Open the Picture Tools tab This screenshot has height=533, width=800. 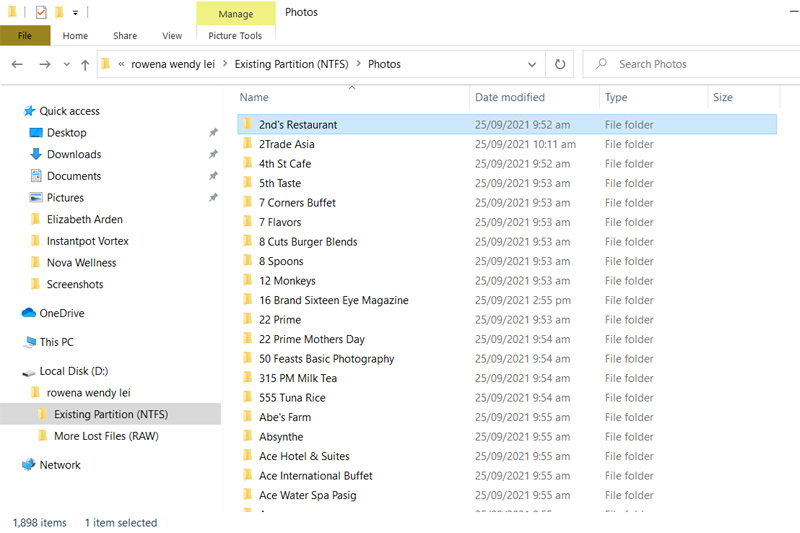[235, 36]
